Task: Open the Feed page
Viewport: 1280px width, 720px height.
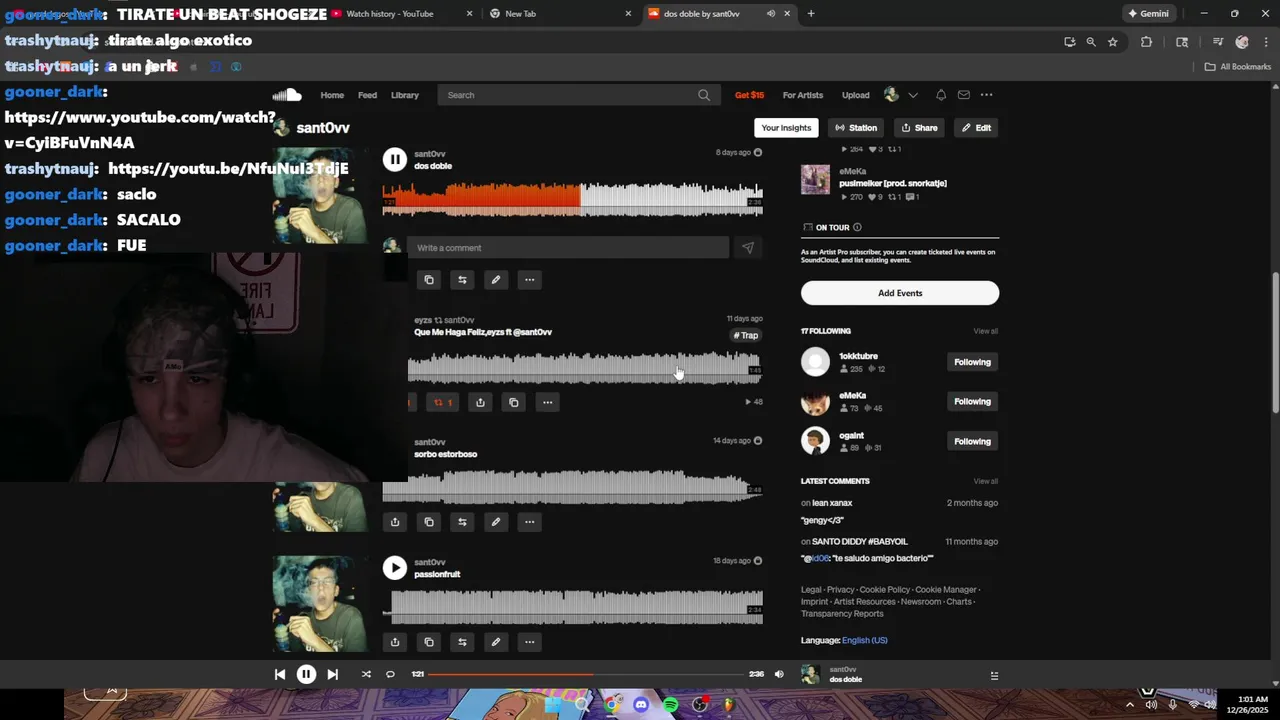Action: point(367,95)
